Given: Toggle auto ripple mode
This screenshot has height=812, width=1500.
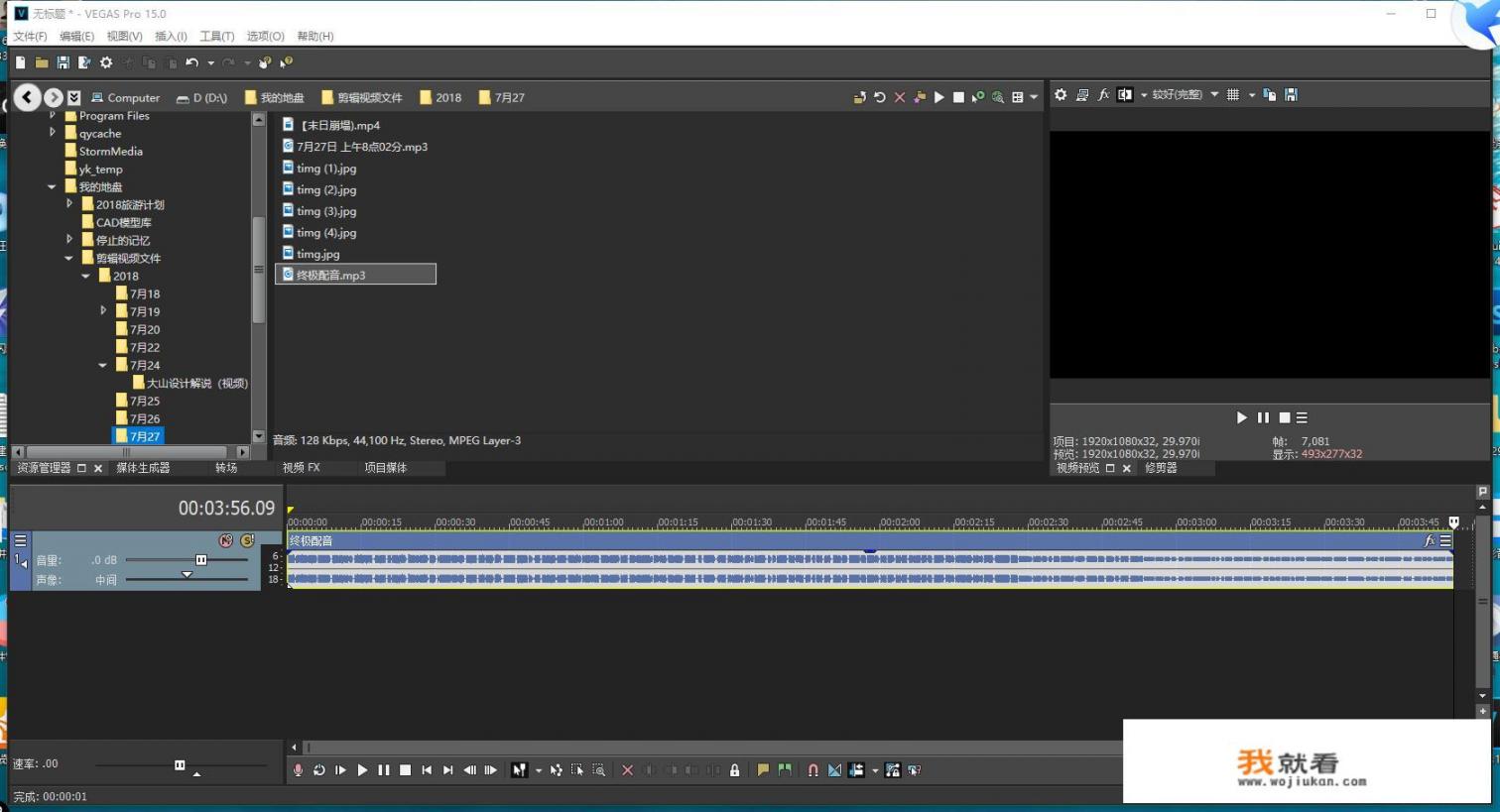Looking at the screenshot, I should pos(856,770).
